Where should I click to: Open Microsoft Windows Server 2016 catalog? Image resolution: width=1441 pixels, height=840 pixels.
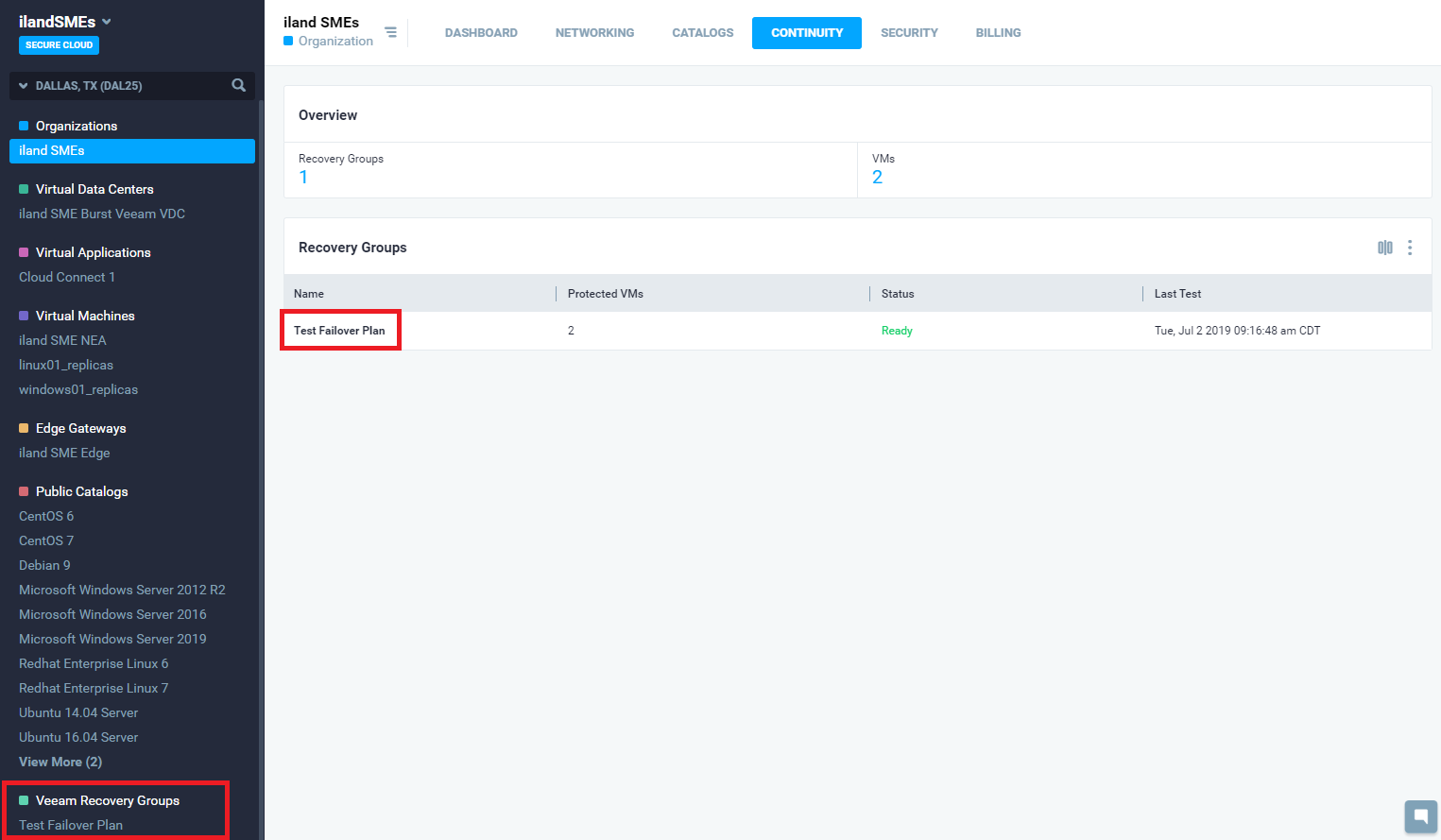tap(112, 614)
